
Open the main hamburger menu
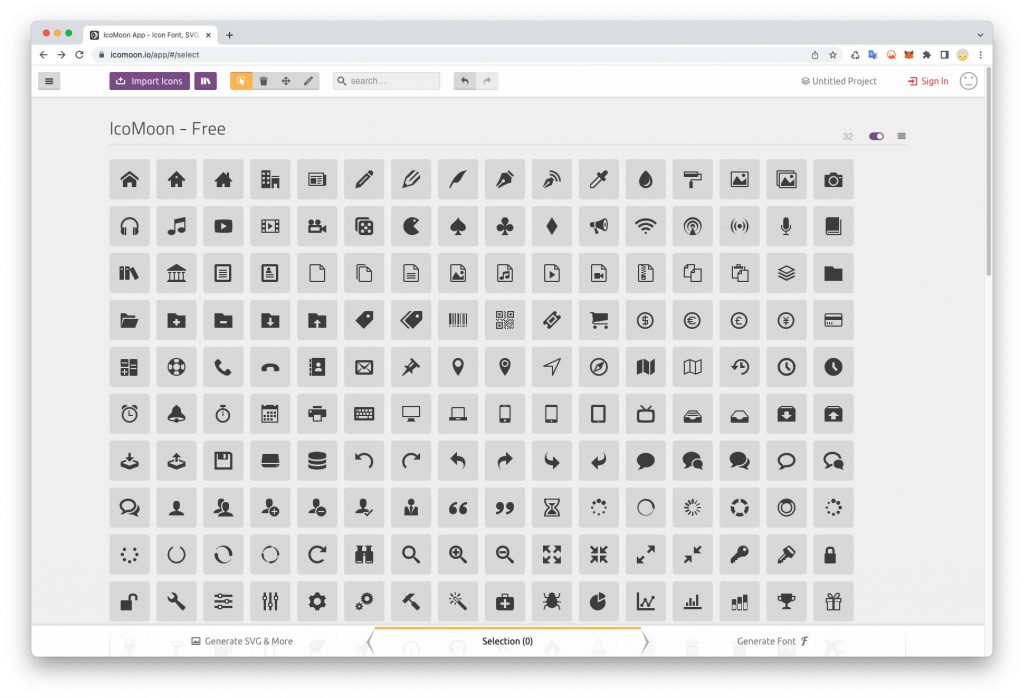[50, 81]
